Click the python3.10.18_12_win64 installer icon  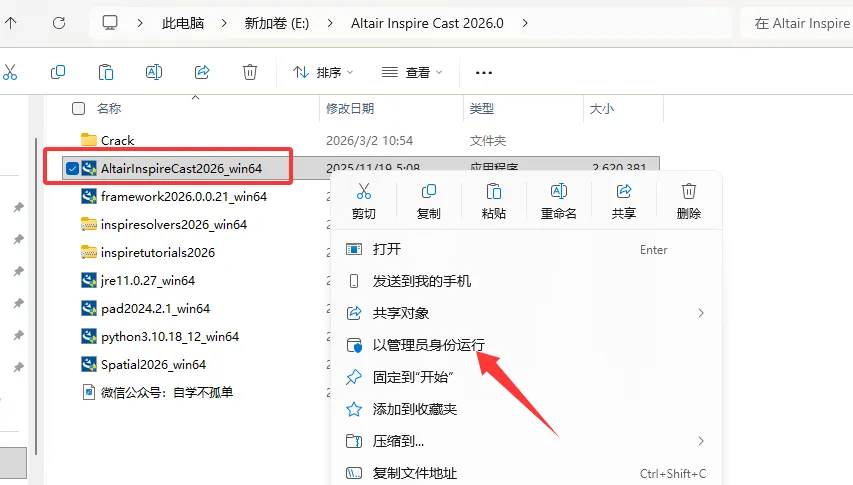coord(89,337)
